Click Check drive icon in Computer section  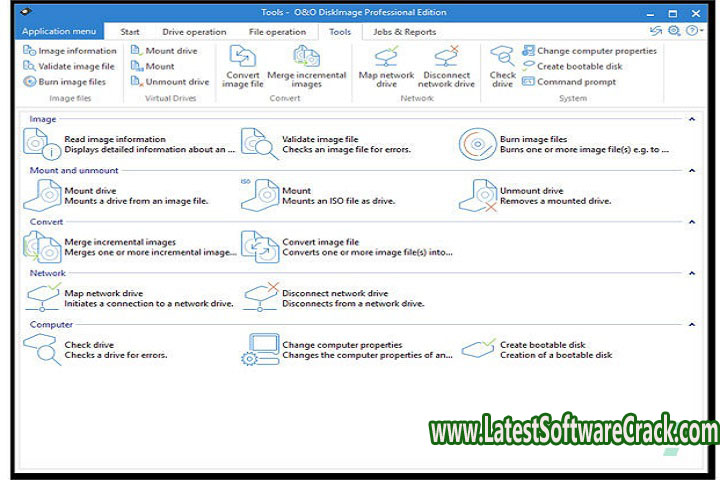(42, 349)
